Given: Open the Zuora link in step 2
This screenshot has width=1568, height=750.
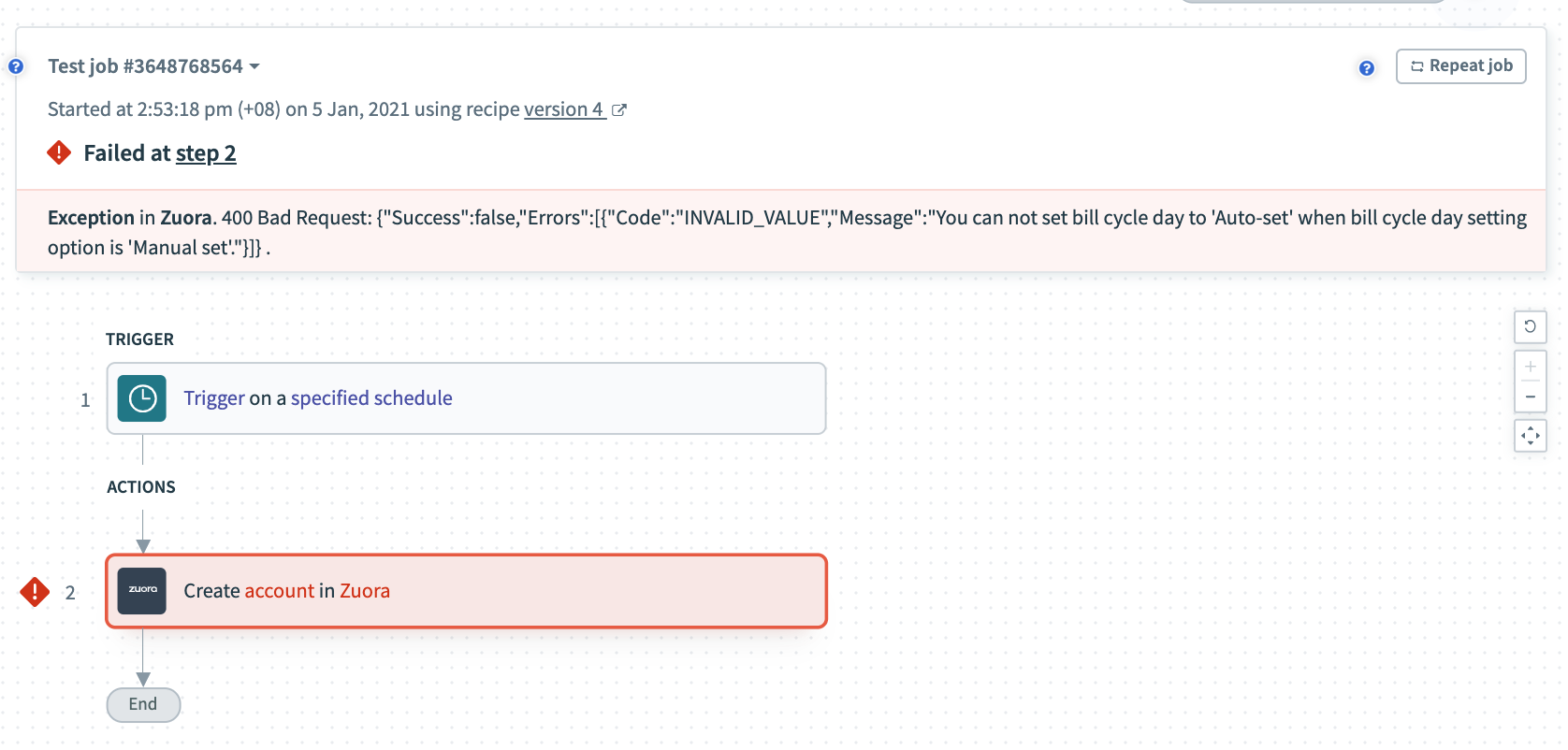Looking at the screenshot, I should (x=366, y=590).
